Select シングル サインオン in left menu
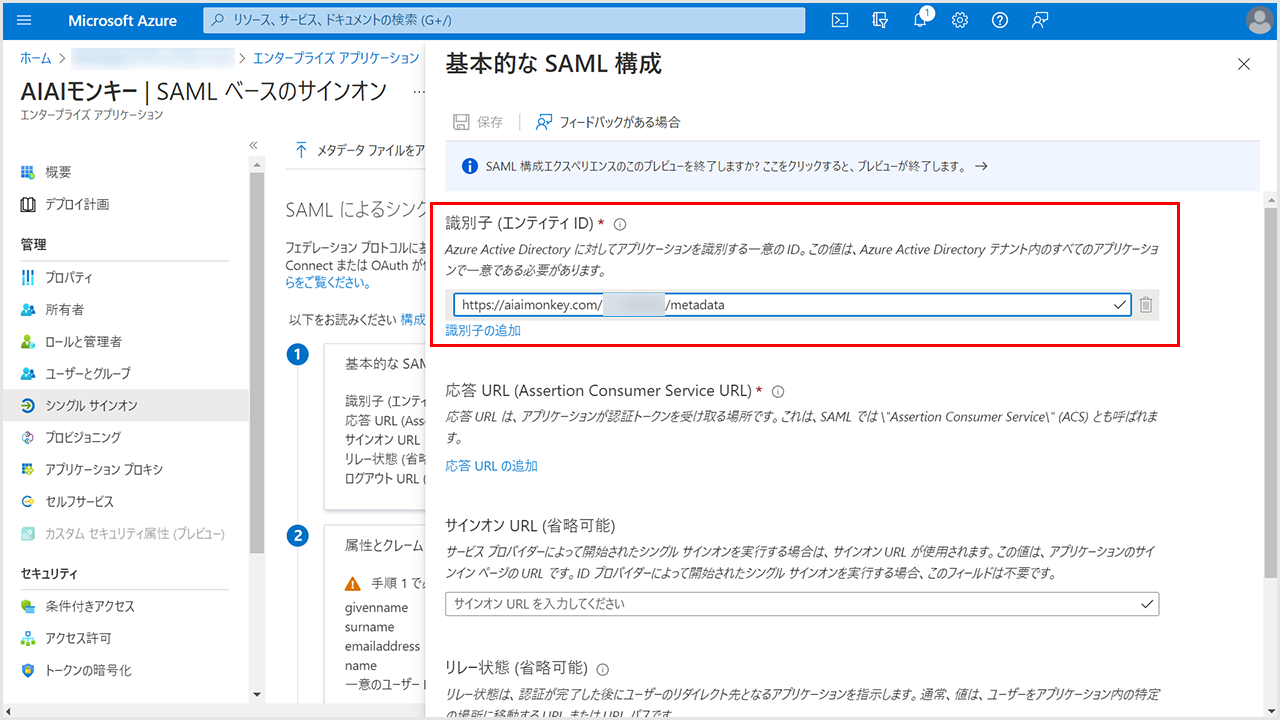Viewport: 1280px width, 720px height. point(91,405)
